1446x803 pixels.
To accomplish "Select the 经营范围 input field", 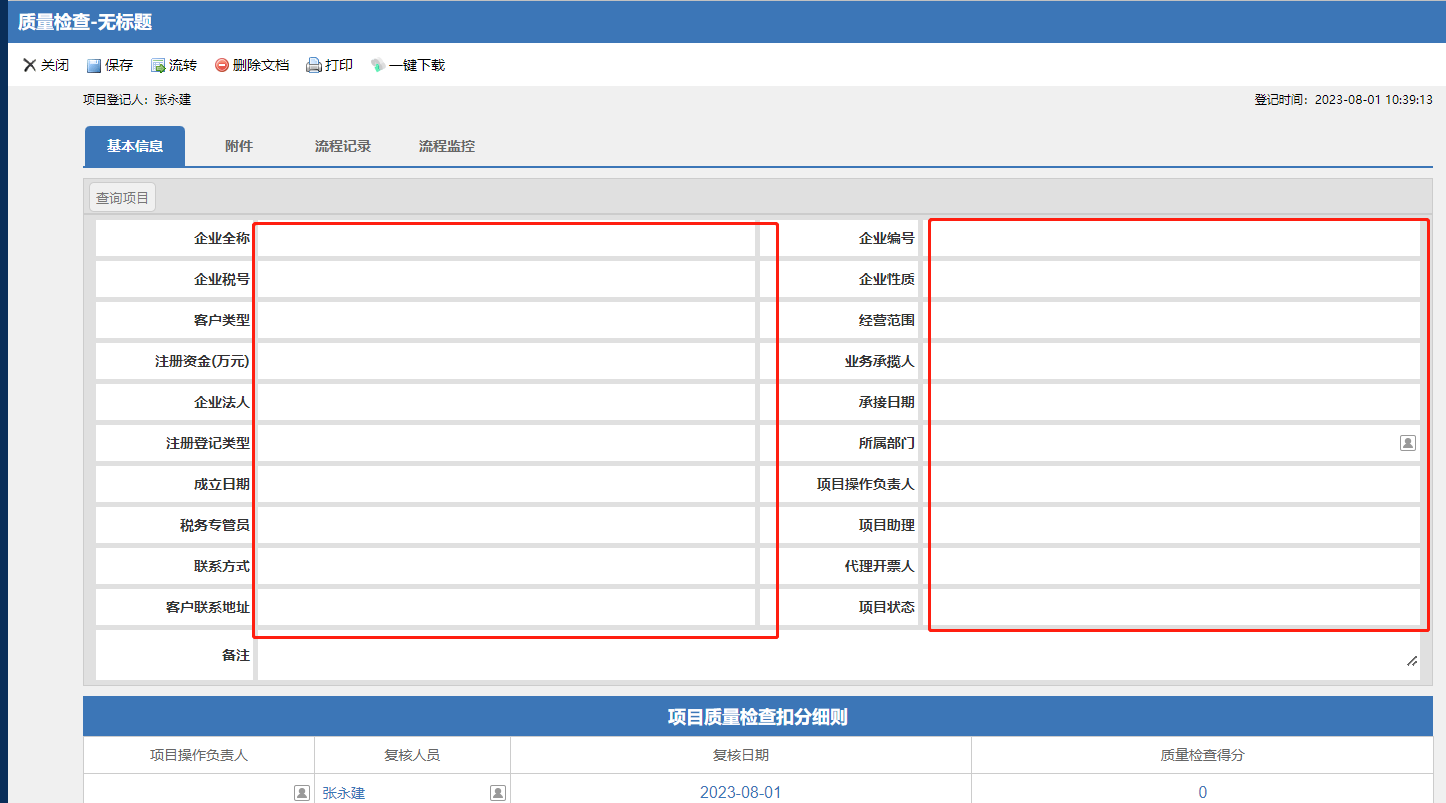I will pos(1171,320).
